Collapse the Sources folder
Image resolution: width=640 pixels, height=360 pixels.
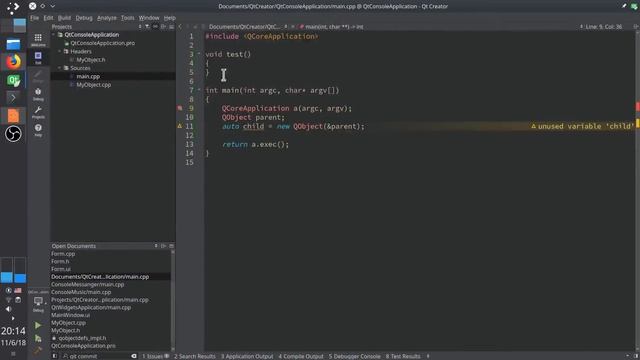pos(60,68)
